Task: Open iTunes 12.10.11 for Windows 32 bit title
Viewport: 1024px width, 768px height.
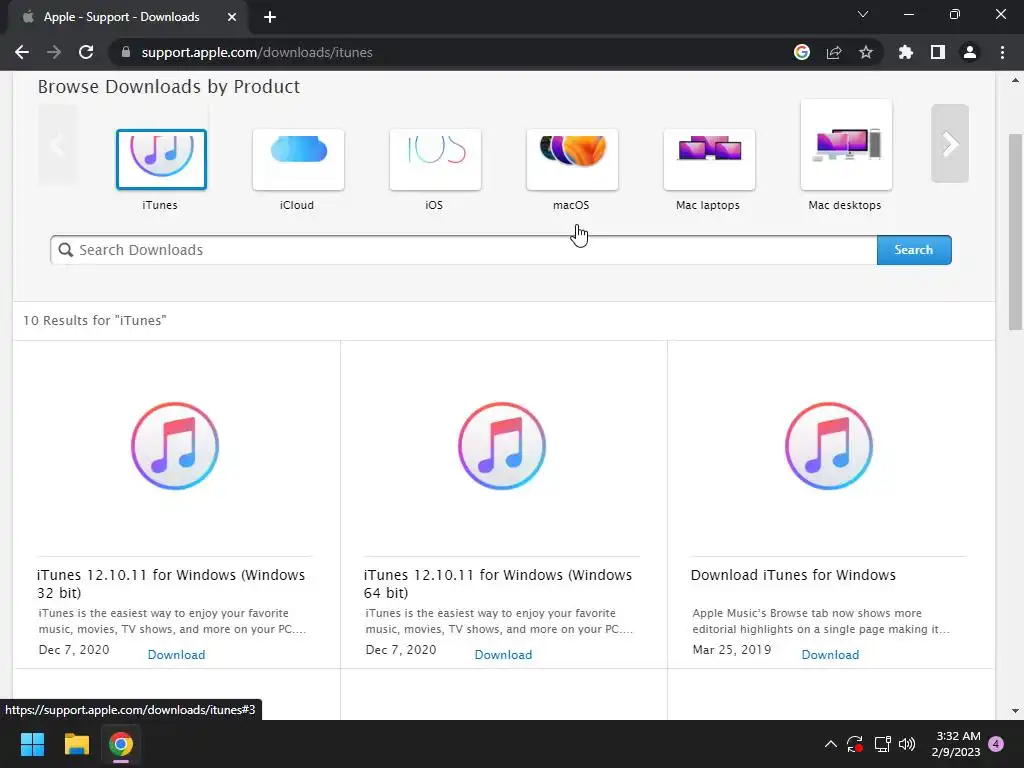Action: (171, 584)
